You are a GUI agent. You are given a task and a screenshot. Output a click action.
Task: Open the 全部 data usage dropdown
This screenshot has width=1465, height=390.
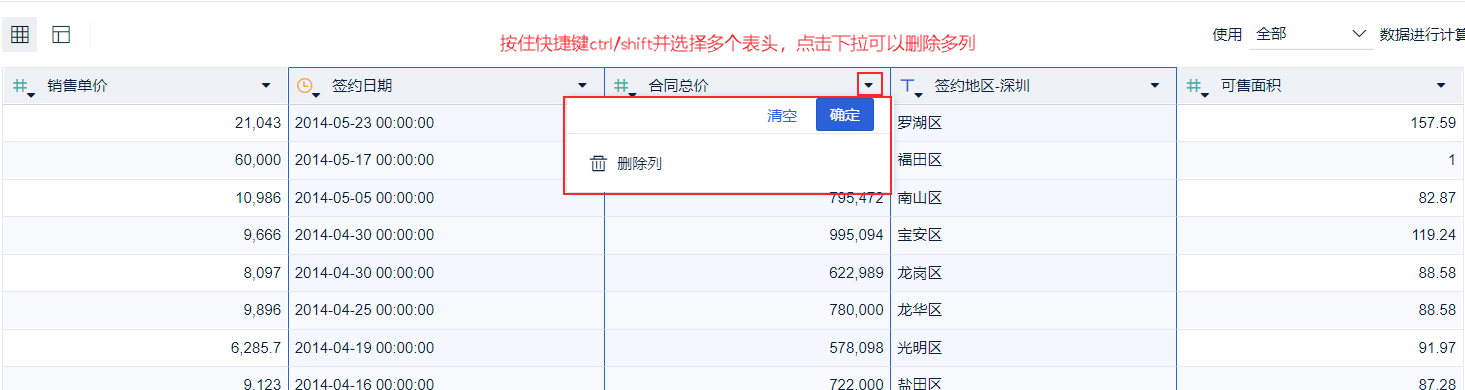(x=1311, y=34)
